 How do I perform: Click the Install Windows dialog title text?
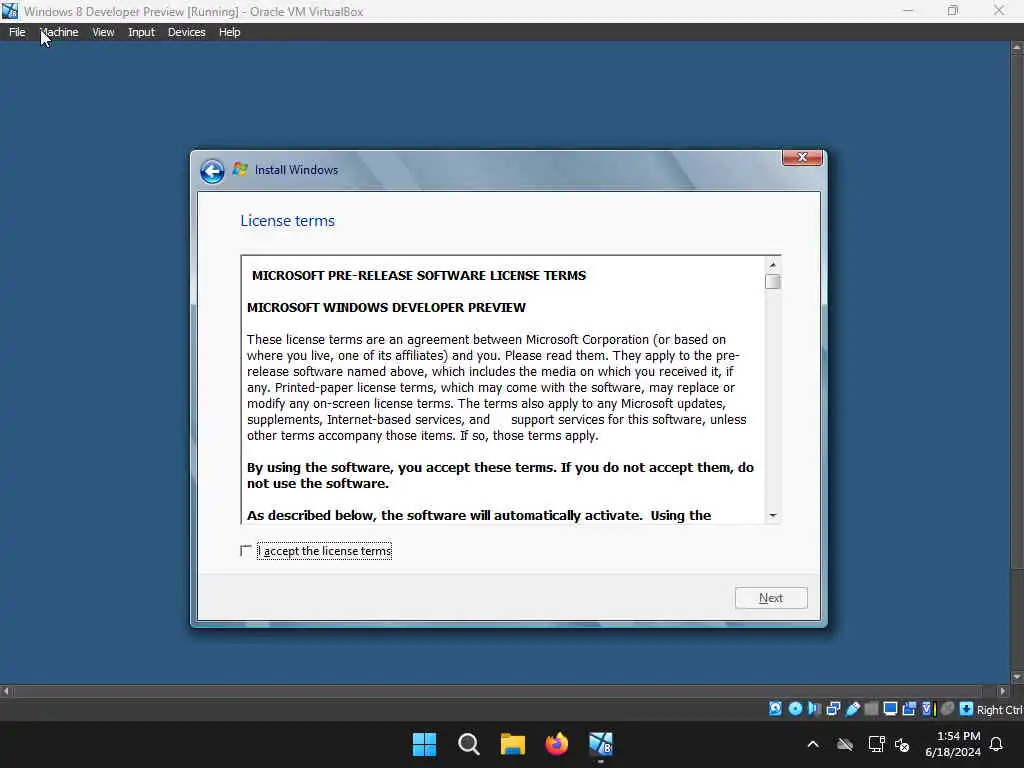296,170
